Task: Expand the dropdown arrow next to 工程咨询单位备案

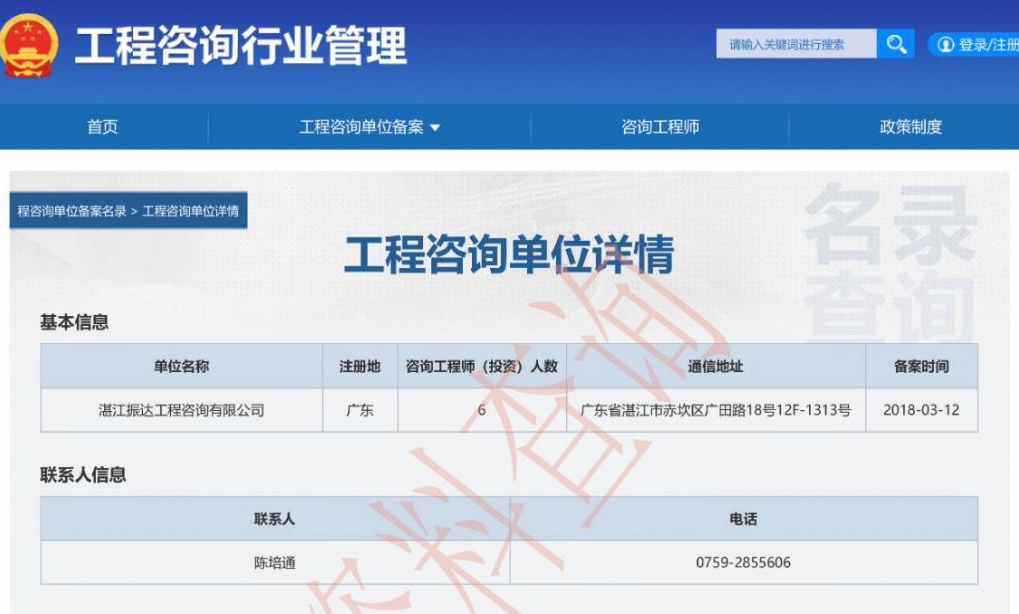Action: [435, 128]
